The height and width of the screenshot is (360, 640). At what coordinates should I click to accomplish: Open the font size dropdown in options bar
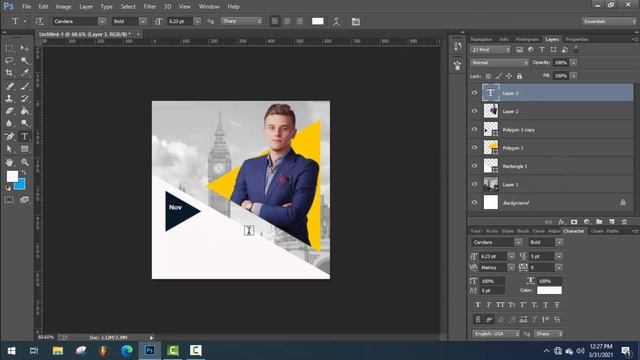click(197, 21)
